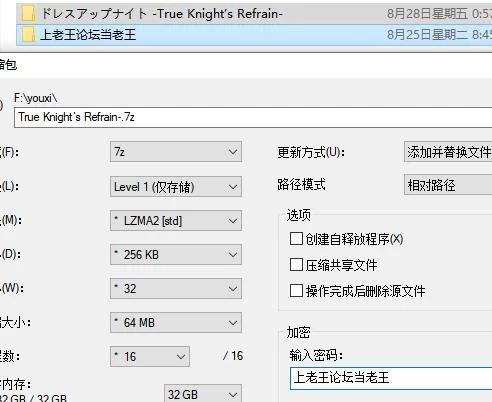Edit archive name True Knight's Refrain-.7z field

point(253,117)
